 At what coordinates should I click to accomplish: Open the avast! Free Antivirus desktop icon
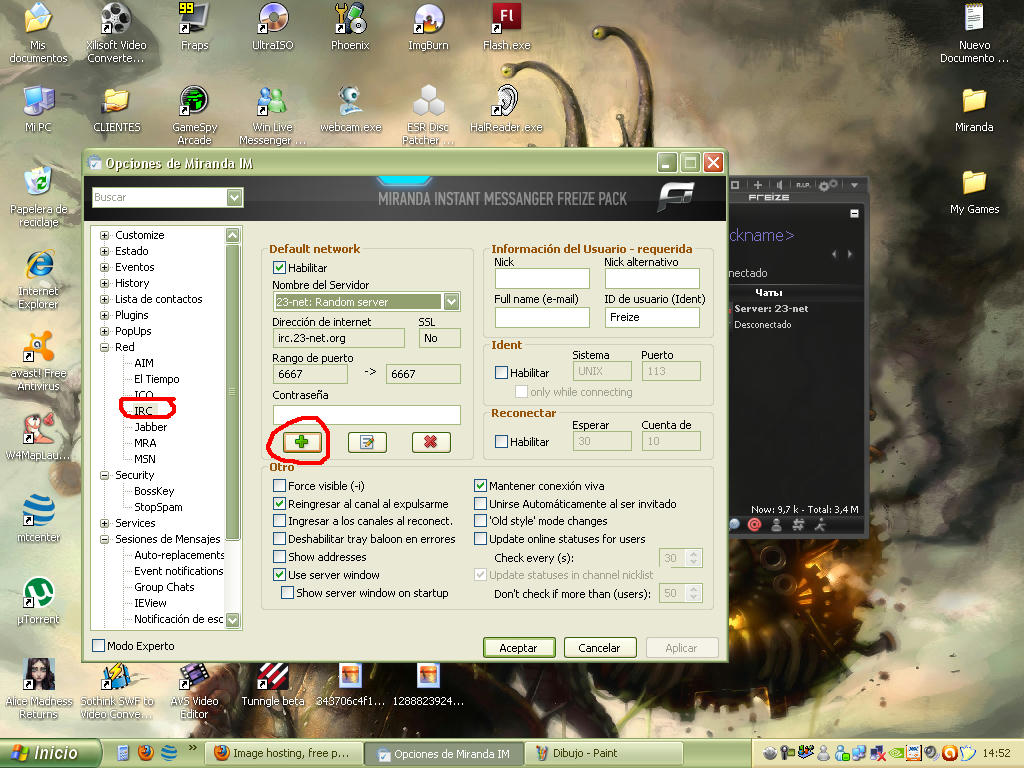(39, 361)
